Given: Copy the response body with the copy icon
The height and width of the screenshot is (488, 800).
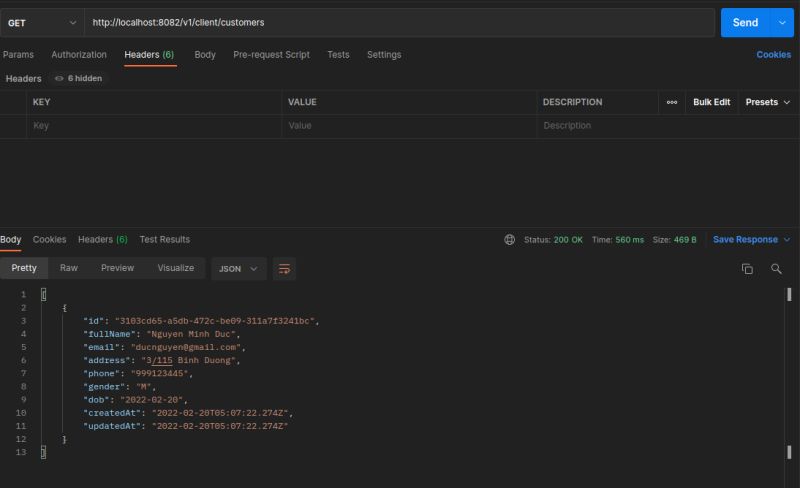Looking at the screenshot, I should tap(747, 269).
